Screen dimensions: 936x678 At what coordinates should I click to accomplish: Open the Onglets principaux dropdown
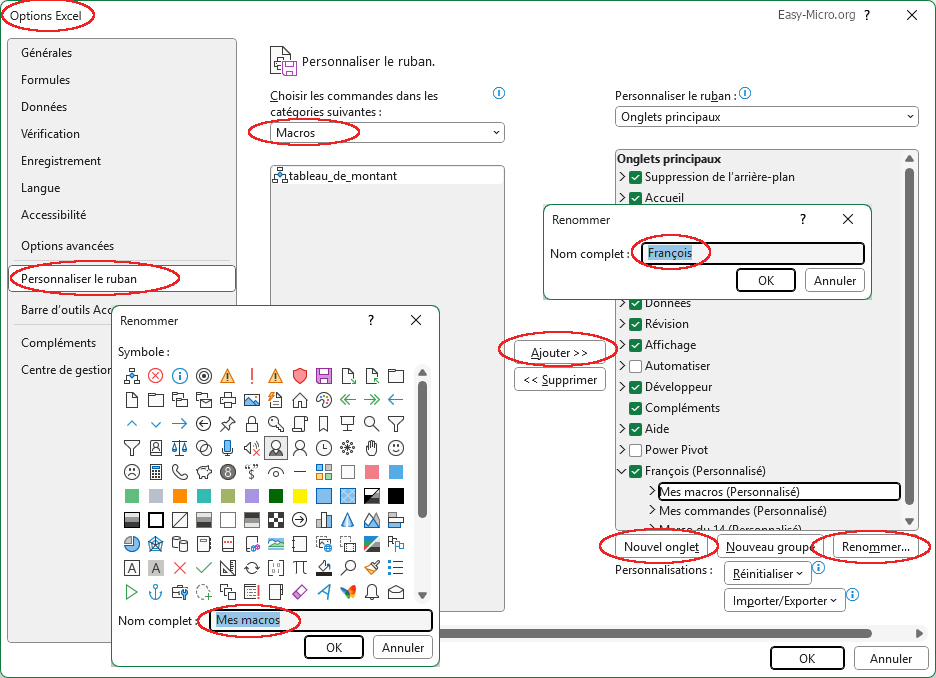point(766,117)
